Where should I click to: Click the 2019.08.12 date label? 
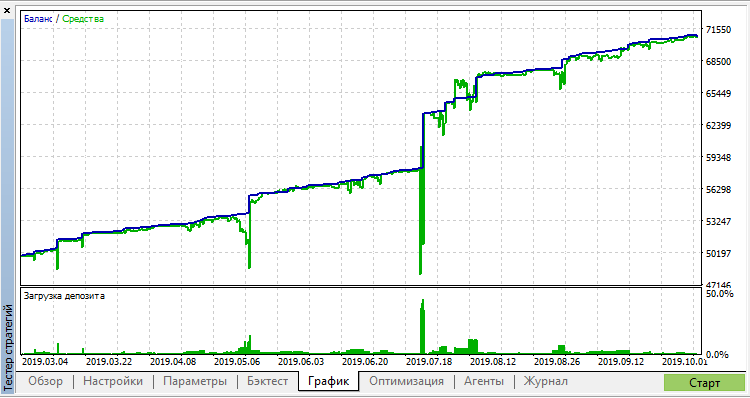coord(493,362)
